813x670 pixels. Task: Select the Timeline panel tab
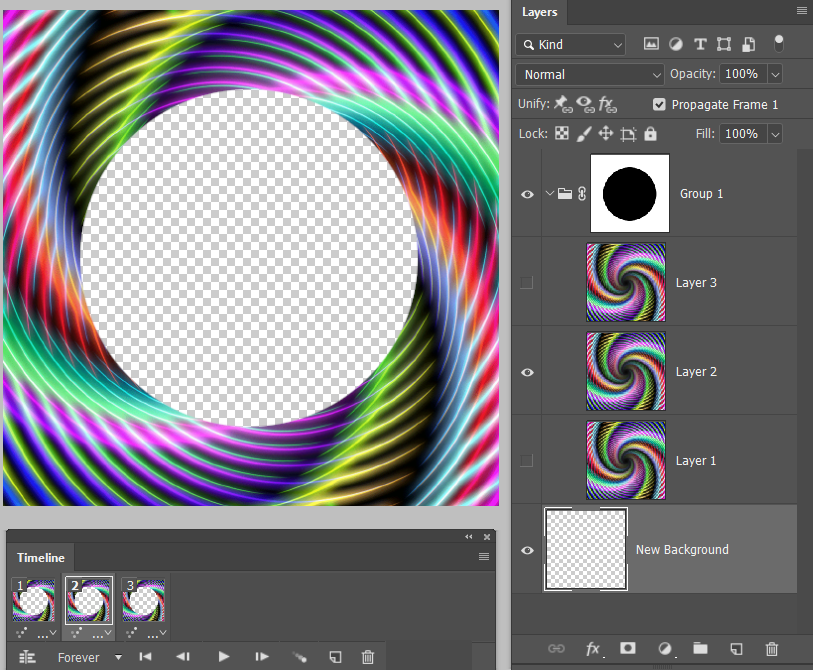click(40, 557)
